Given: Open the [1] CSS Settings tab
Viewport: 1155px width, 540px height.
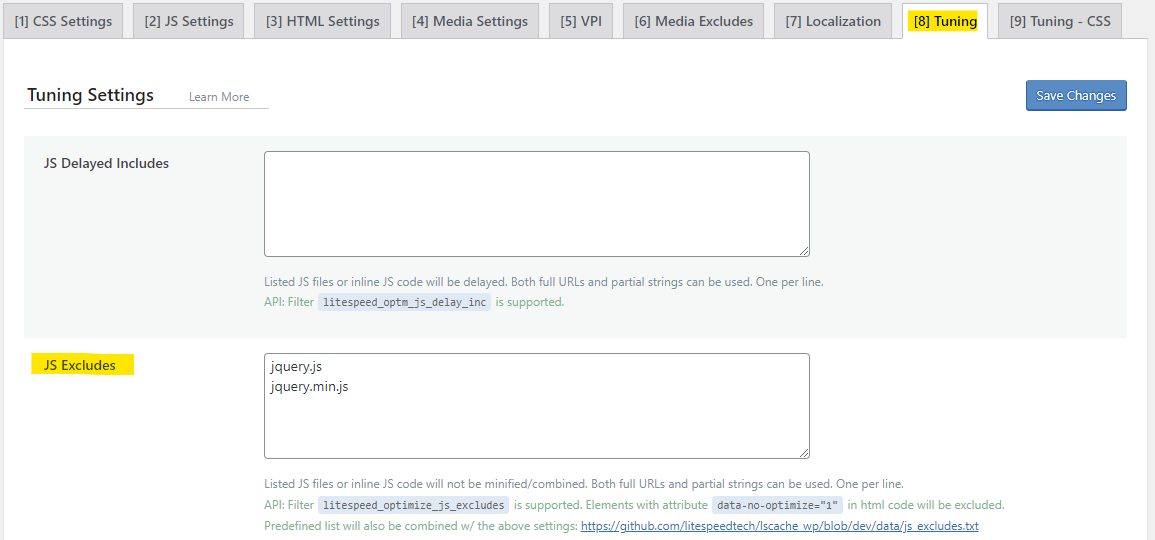Looking at the screenshot, I should (x=63, y=21).
